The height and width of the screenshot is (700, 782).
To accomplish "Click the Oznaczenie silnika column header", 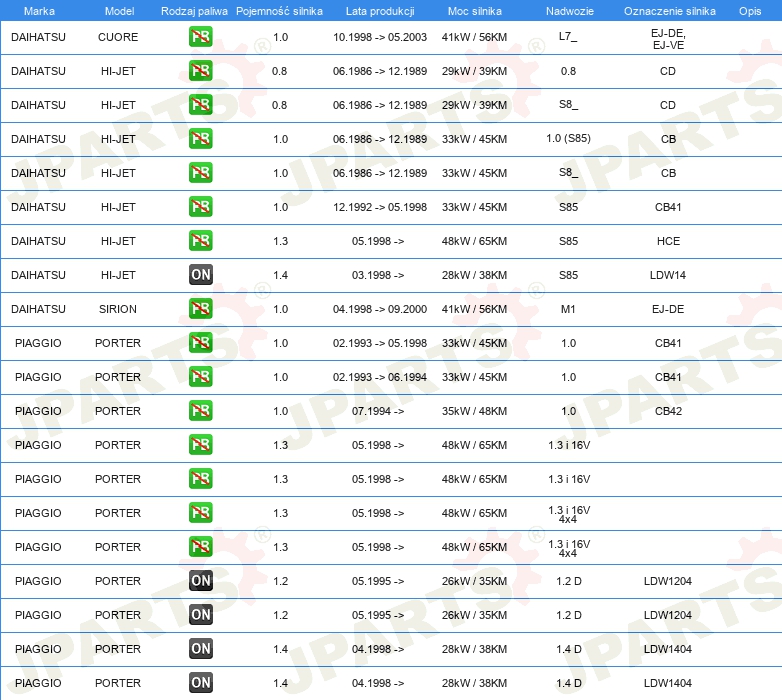I will [x=669, y=10].
